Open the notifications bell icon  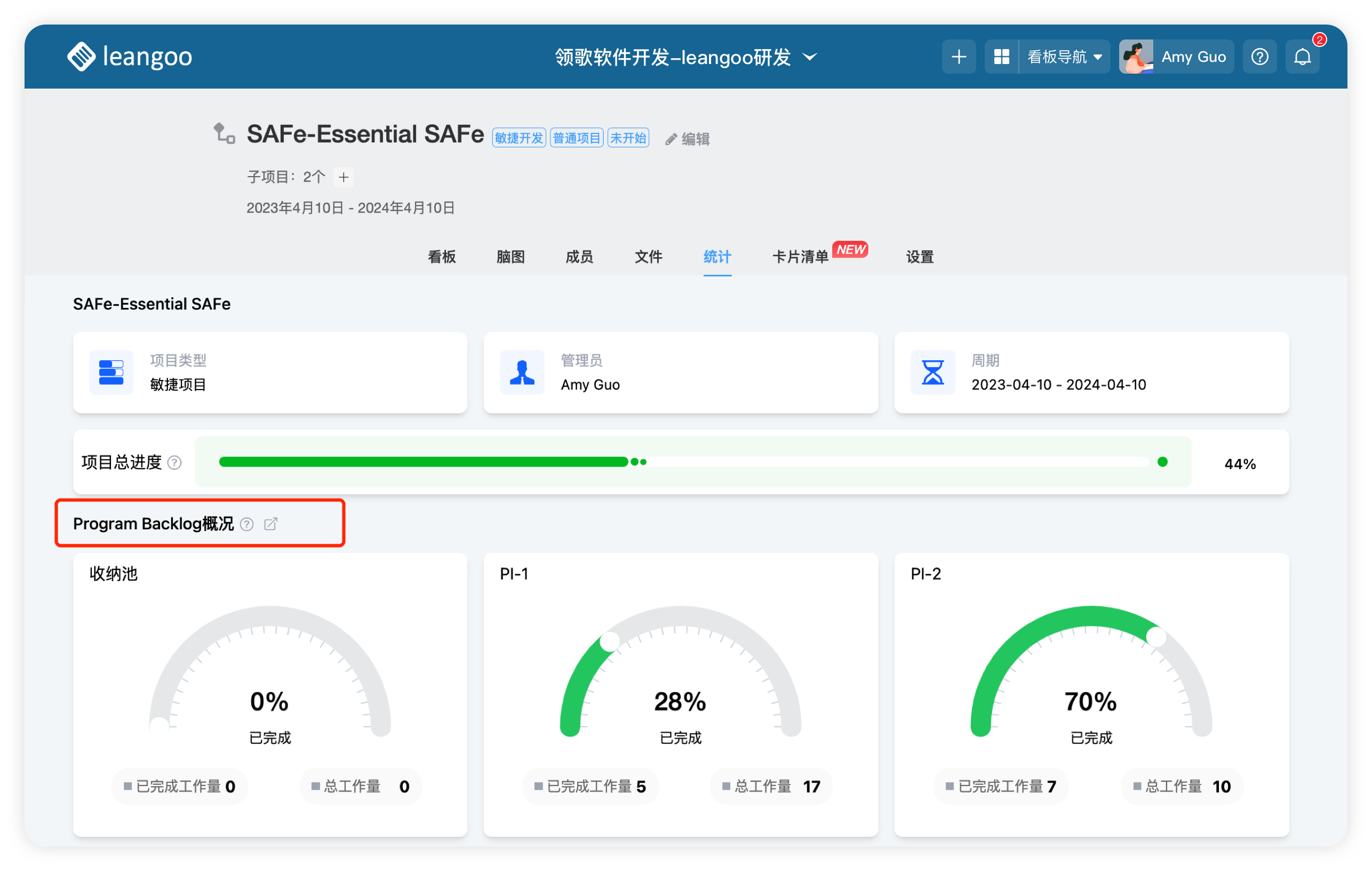[1302, 57]
